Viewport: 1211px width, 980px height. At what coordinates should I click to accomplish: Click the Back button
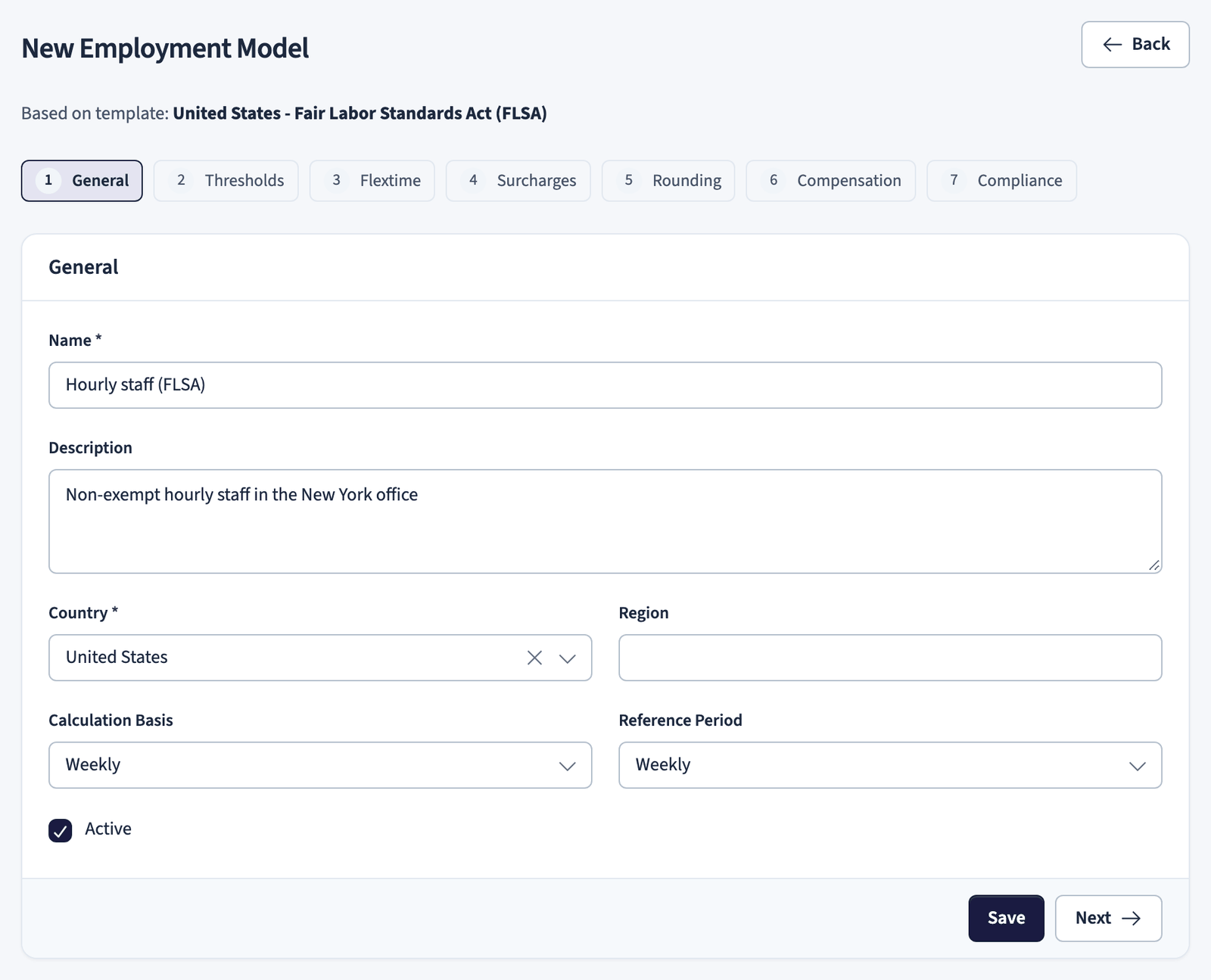click(x=1135, y=45)
